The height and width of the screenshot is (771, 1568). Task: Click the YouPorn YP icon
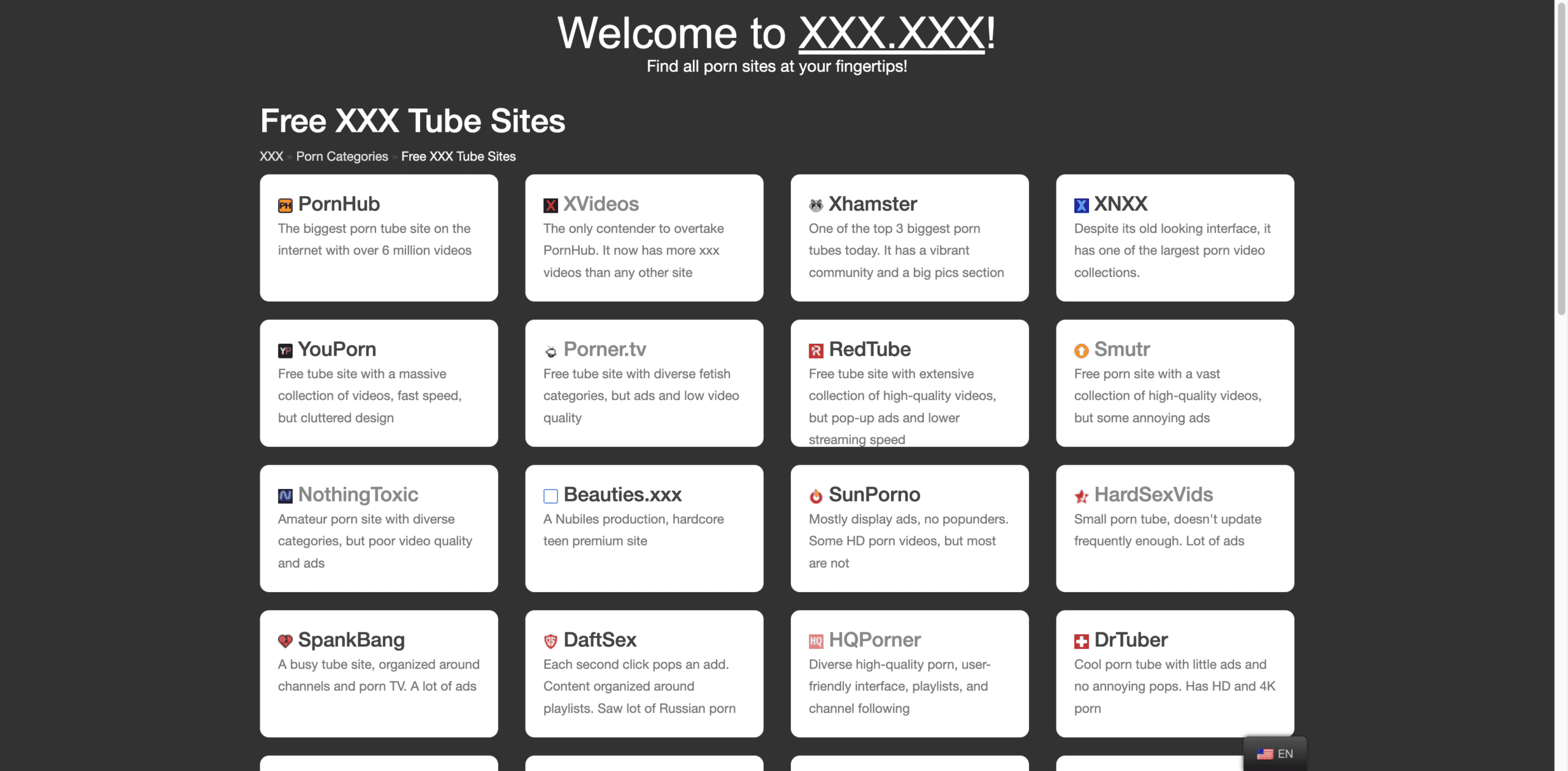coord(285,350)
